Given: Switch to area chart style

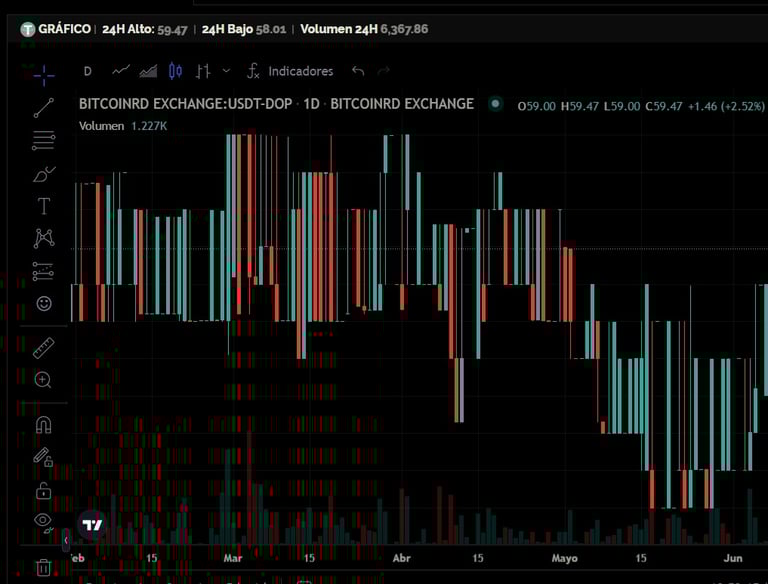Looking at the screenshot, I should click(148, 72).
